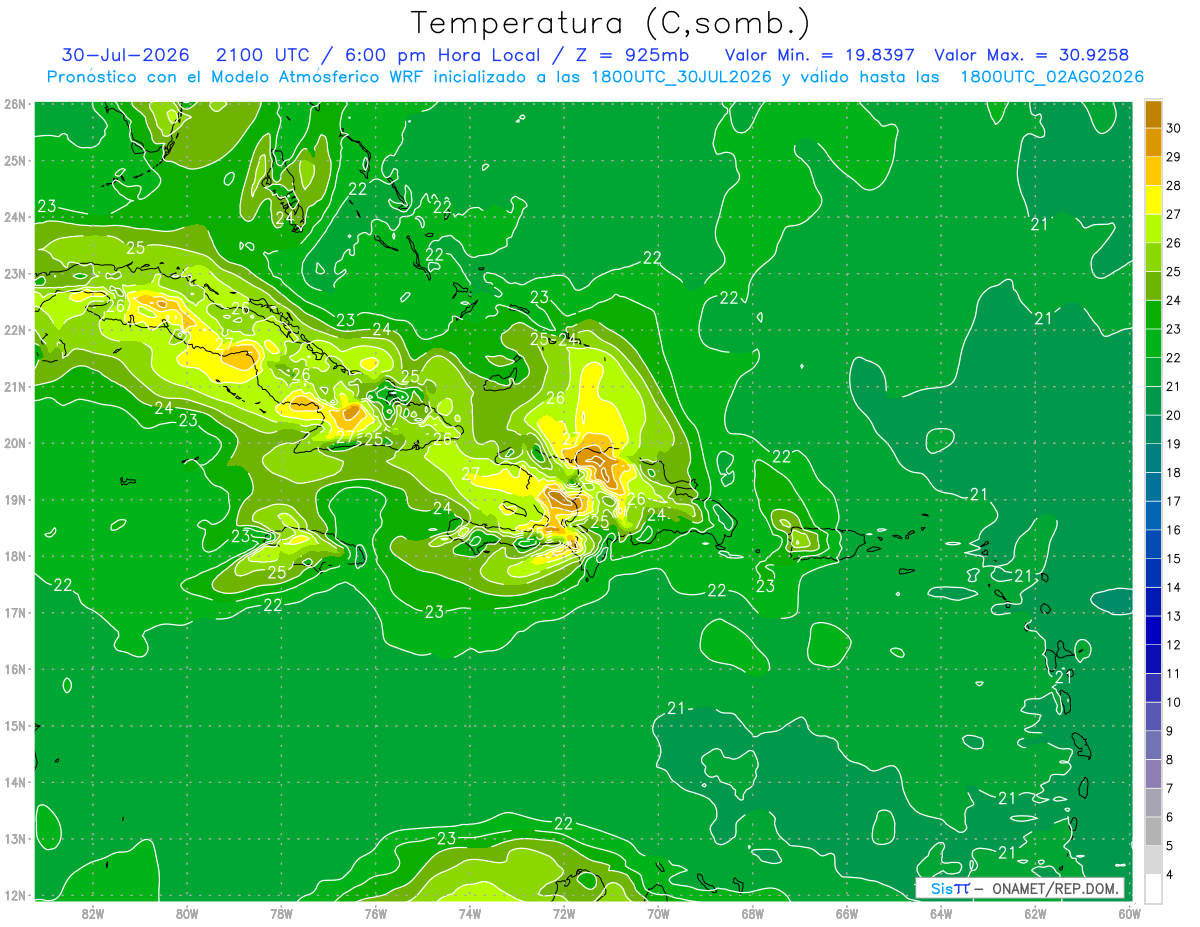This screenshot has height=927, width=1200.
Task: Click the "Valor Max. = 30.9258" value
Action: [x=1031, y=55]
